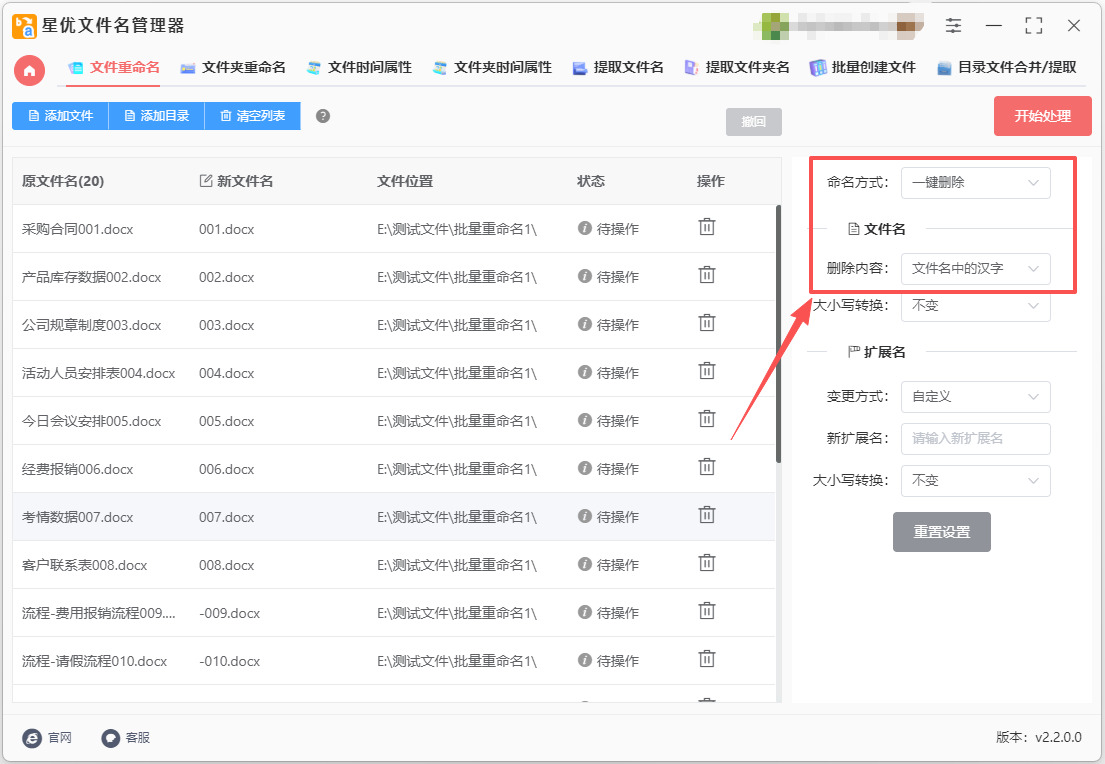Click trash icon for 公司规章制度003.docx
The height and width of the screenshot is (764, 1105).
coord(707,323)
